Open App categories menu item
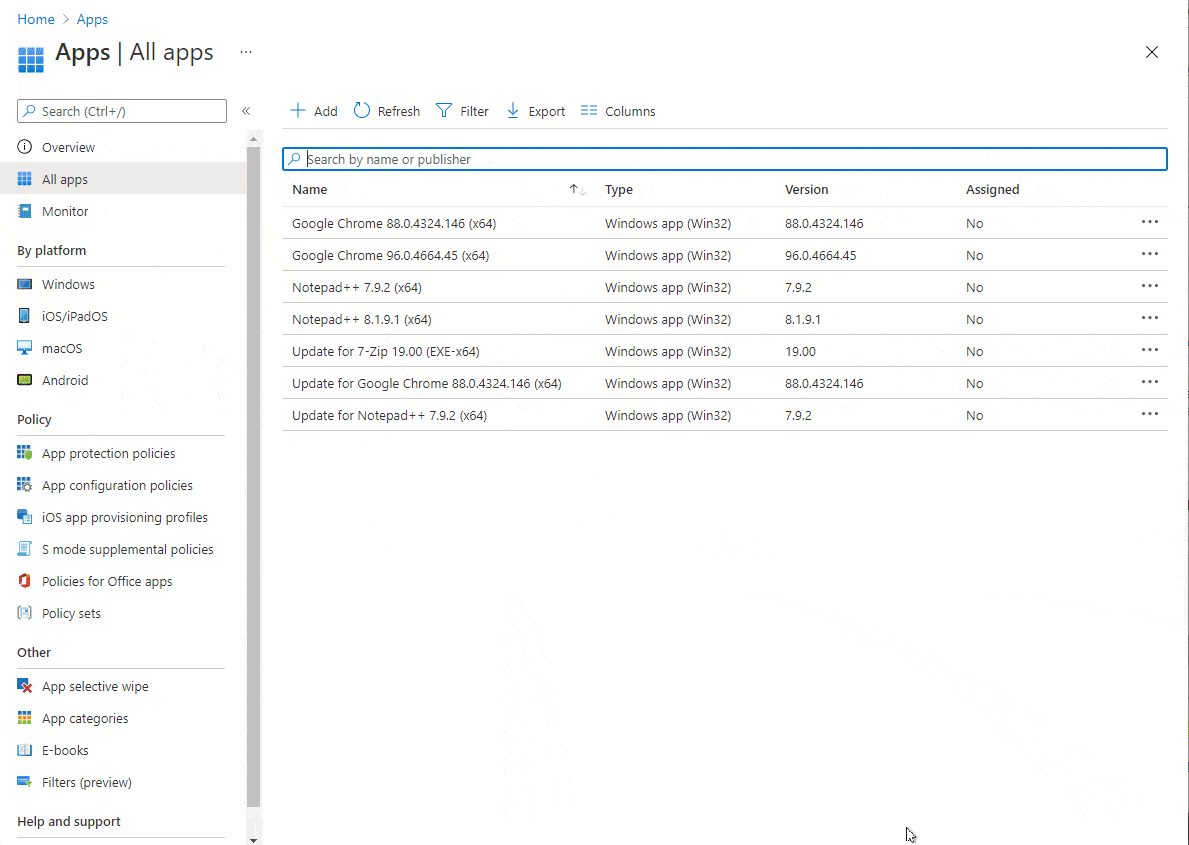Image resolution: width=1189 pixels, height=845 pixels. 85,718
